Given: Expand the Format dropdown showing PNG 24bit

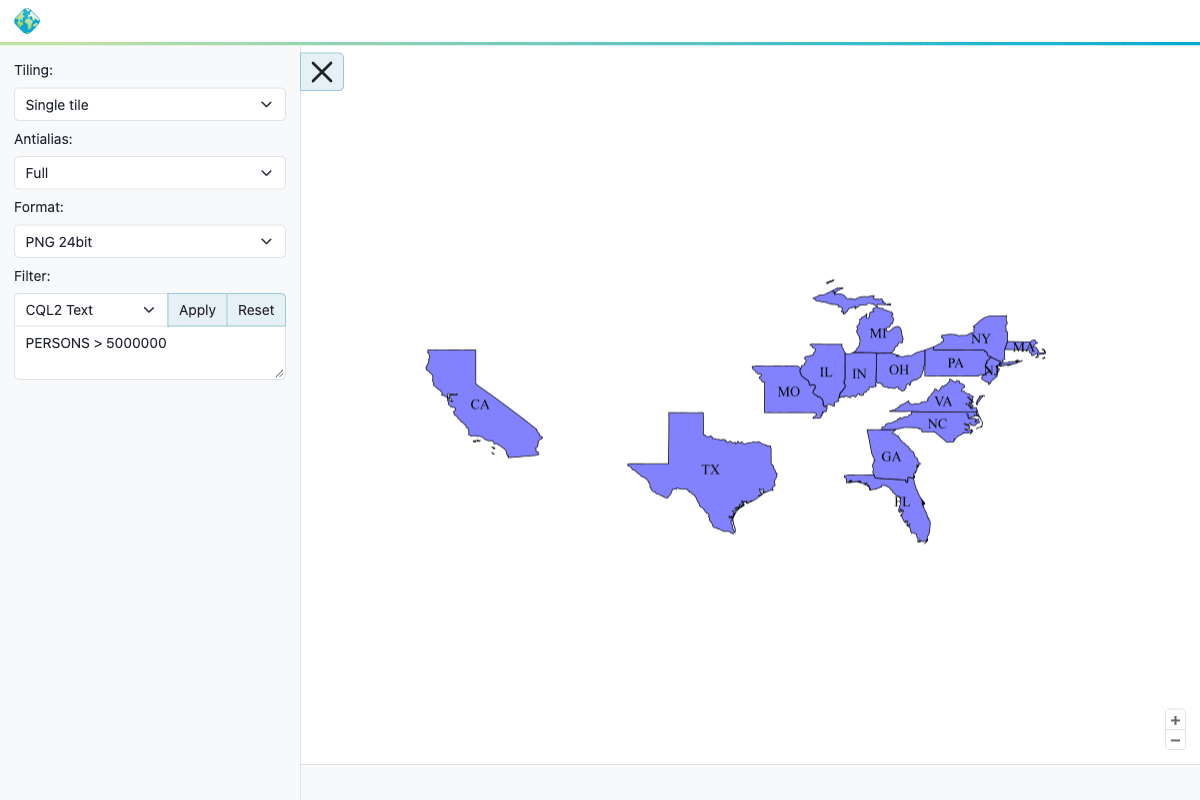Looking at the screenshot, I should [150, 241].
